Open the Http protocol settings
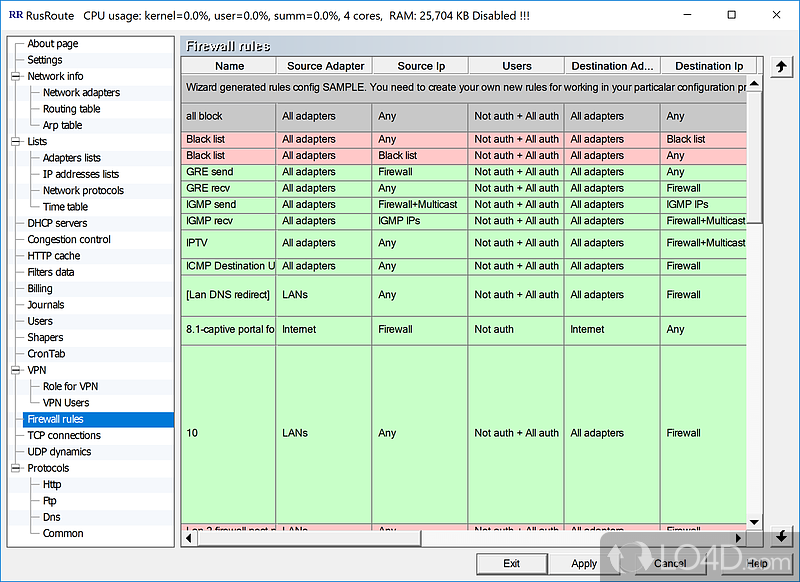The width and height of the screenshot is (800, 582). pos(52,484)
